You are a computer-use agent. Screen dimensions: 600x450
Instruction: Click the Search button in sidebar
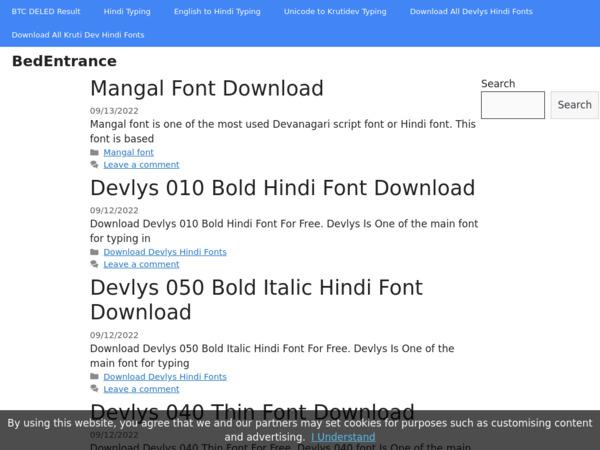coord(574,105)
